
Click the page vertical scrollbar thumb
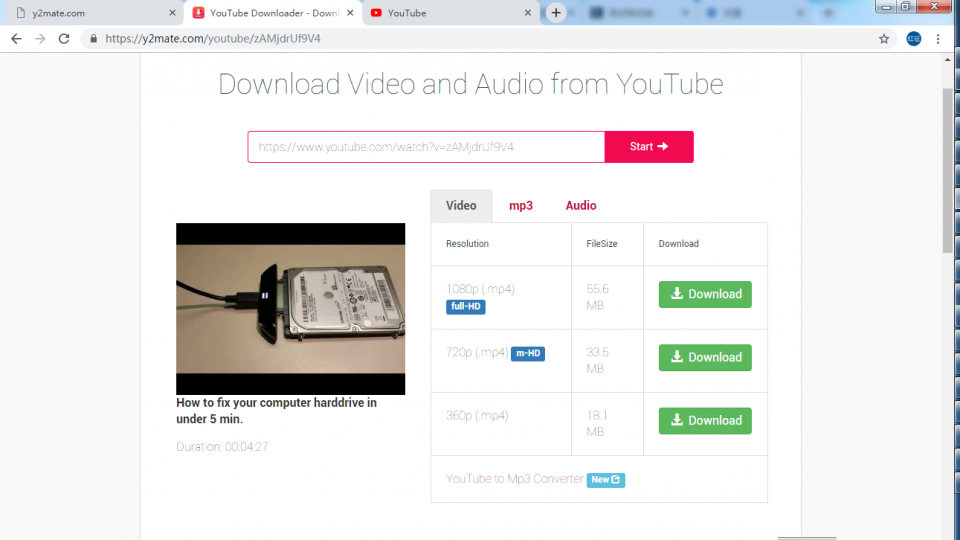pos(947,170)
